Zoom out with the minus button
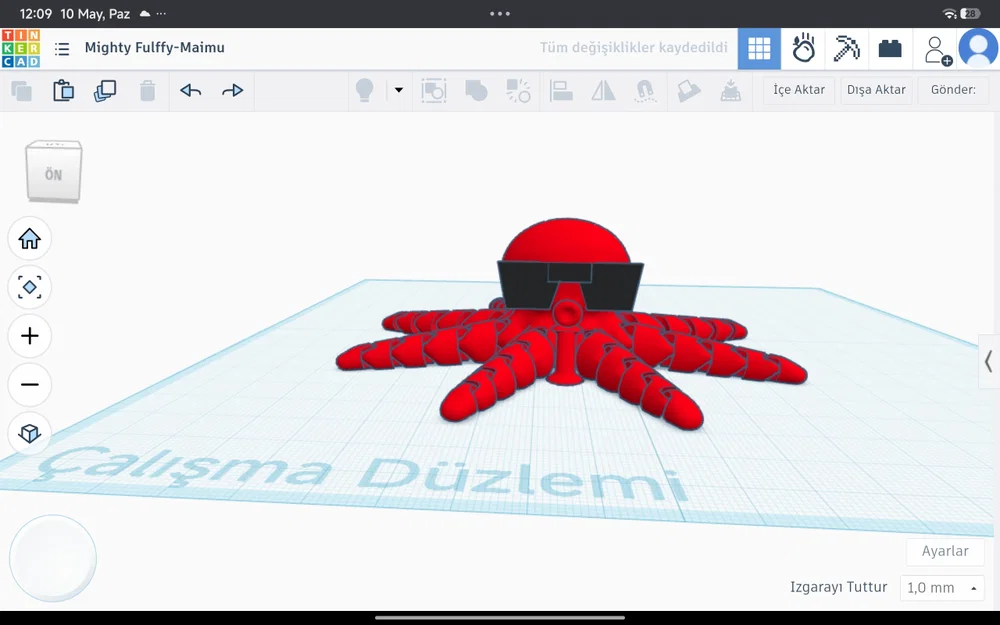This screenshot has width=1000, height=625. click(x=29, y=385)
